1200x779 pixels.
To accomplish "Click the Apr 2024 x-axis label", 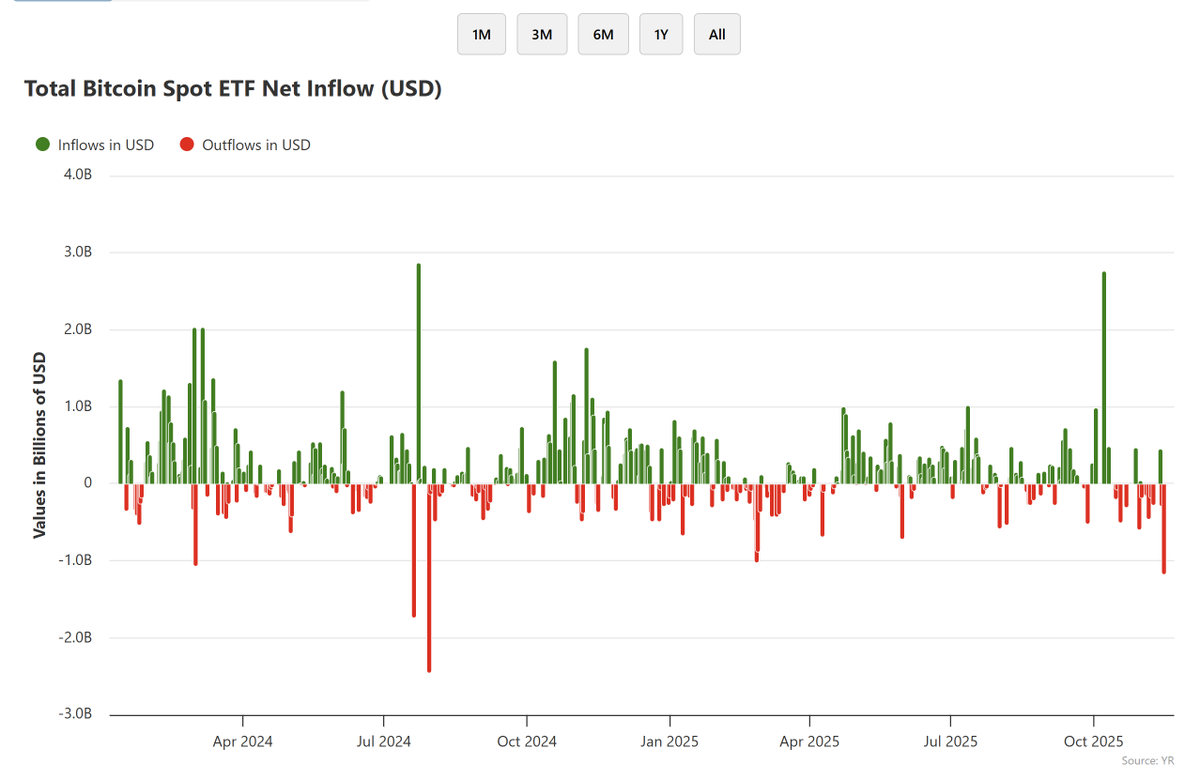I will [x=243, y=742].
